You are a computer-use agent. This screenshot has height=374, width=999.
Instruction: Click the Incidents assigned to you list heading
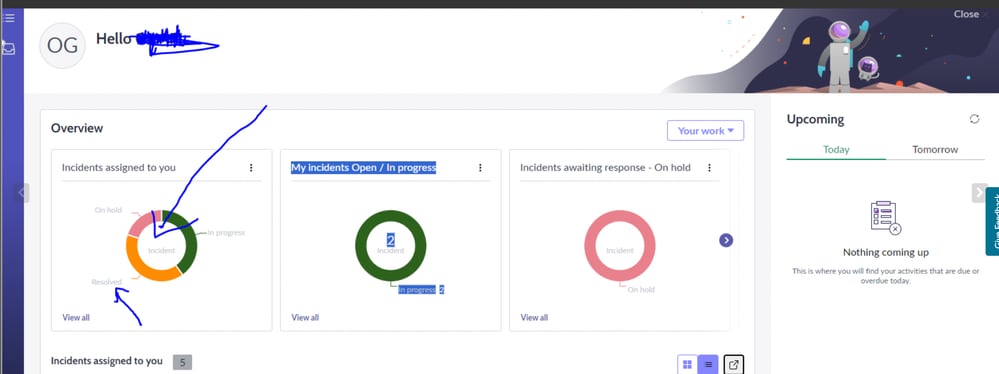tap(106, 361)
